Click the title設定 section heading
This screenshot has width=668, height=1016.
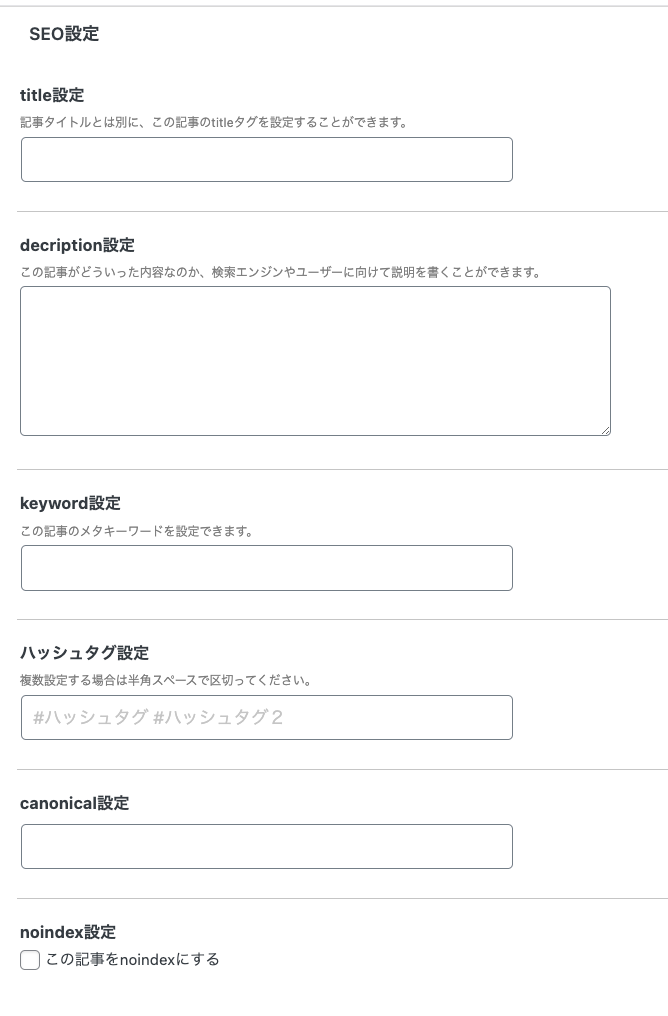52,95
